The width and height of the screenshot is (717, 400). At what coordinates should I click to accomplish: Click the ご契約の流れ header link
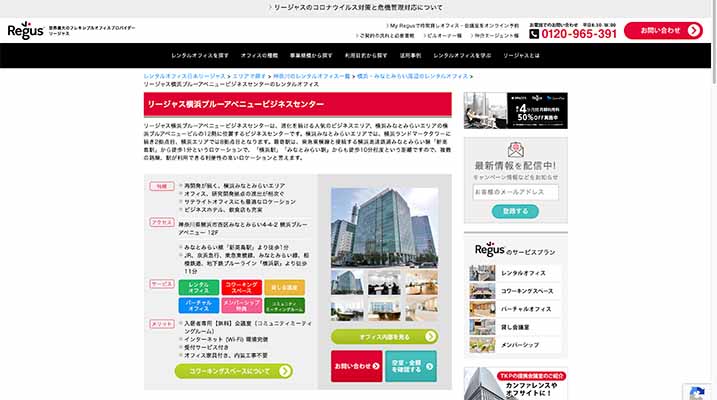click(385, 36)
